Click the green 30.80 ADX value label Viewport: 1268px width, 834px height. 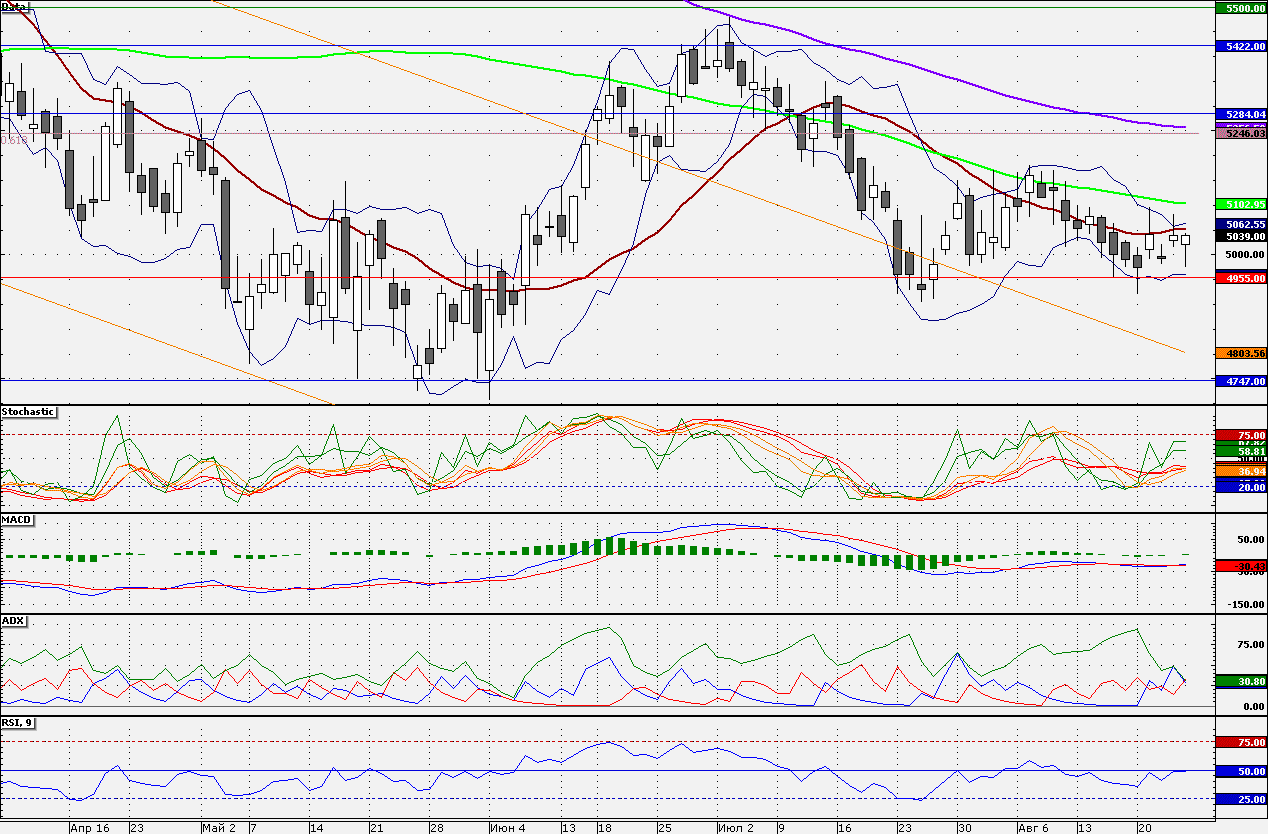(x=1241, y=681)
